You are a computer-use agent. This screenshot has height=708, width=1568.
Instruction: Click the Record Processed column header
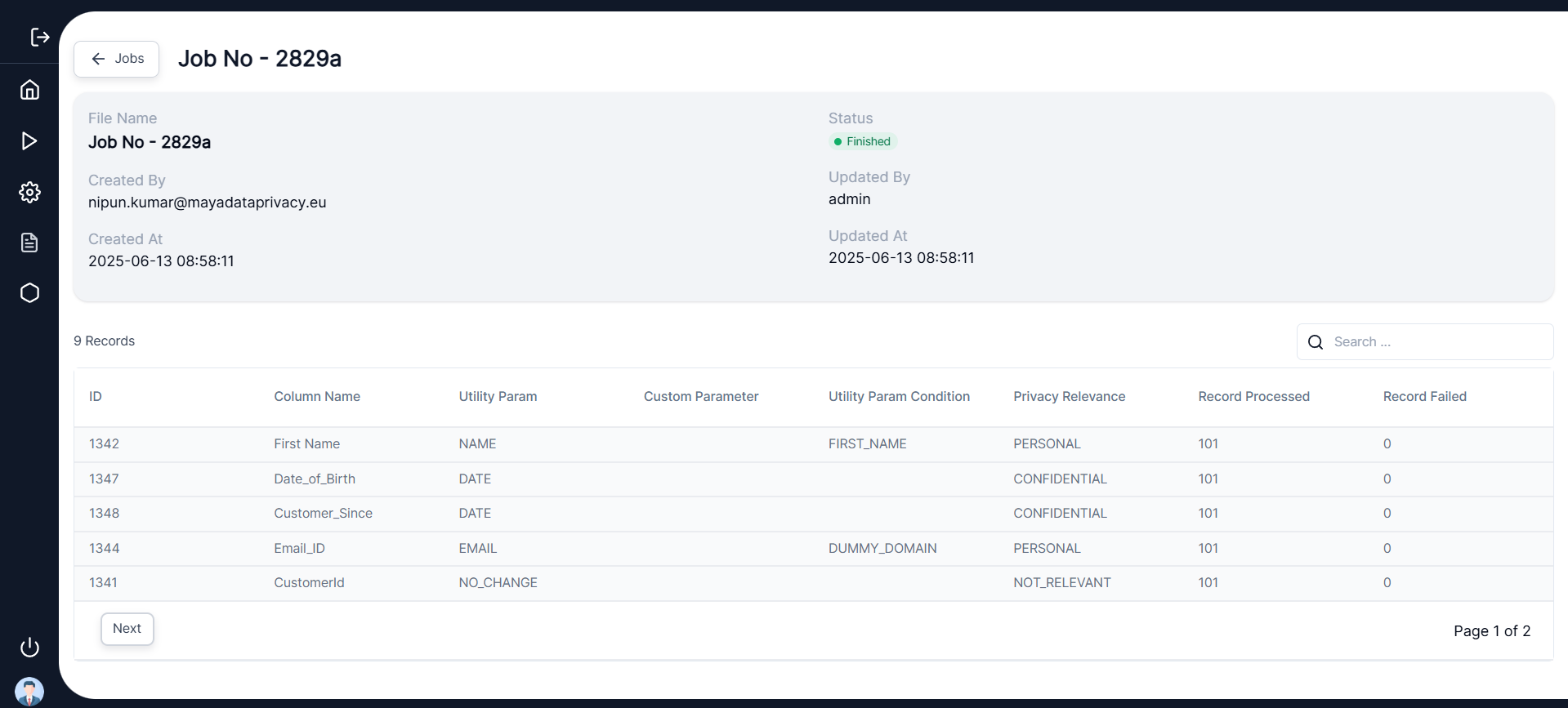pyautogui.click(x=1253, y=397)
